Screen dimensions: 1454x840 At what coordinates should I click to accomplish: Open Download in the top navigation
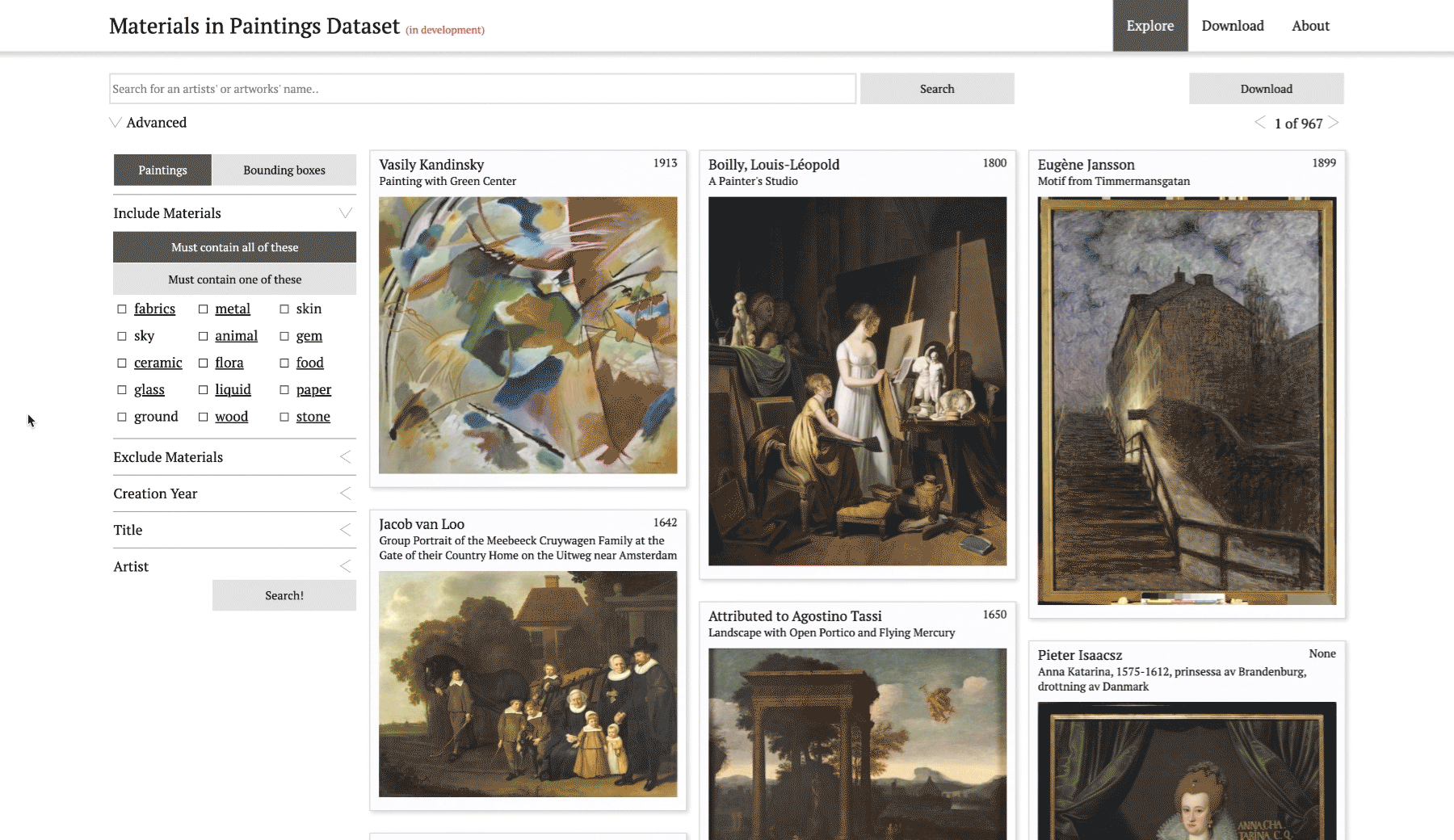click(1232, 26)
